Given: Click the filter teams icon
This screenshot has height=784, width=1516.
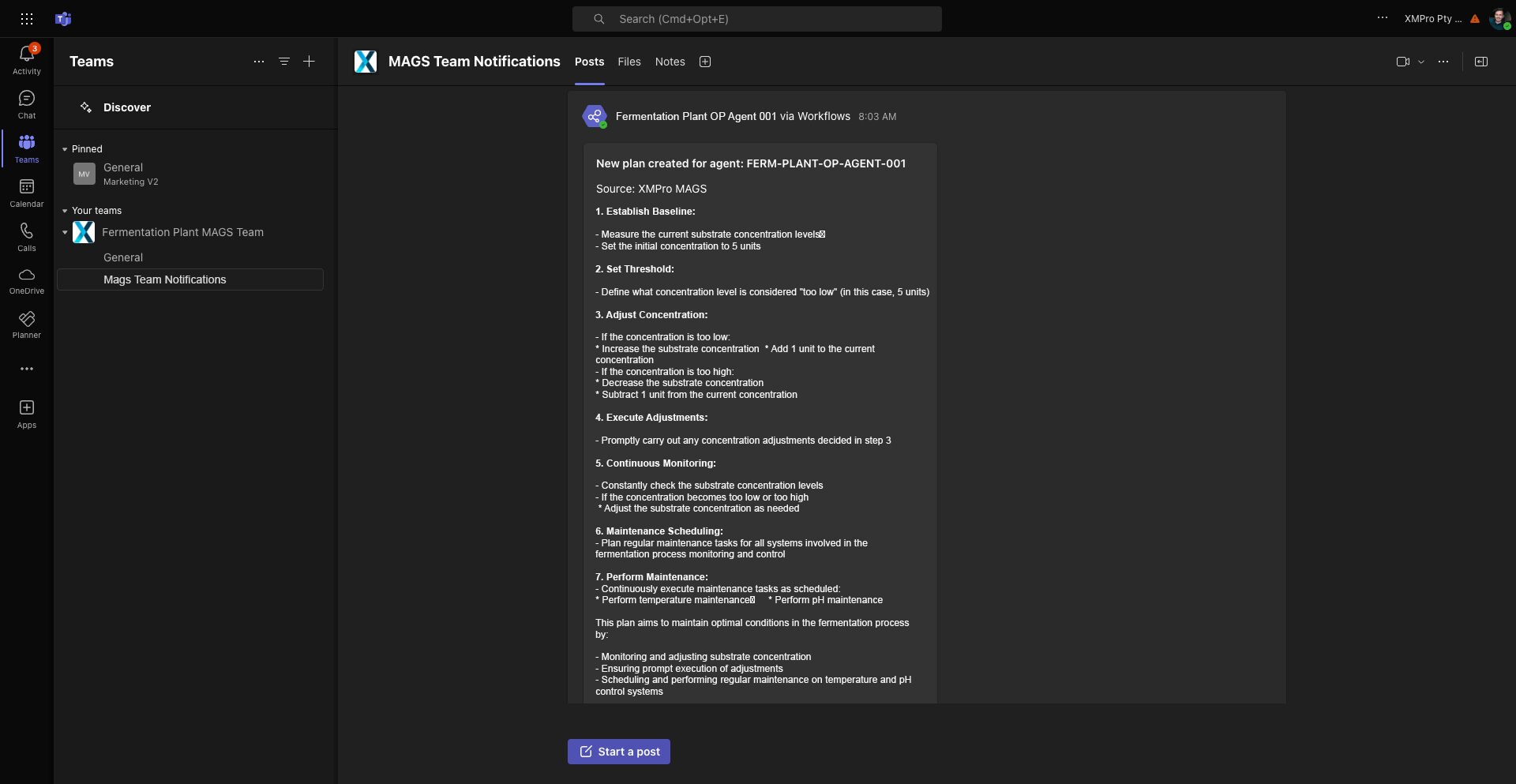Looking at the screenshot, I should coord(283,62).
